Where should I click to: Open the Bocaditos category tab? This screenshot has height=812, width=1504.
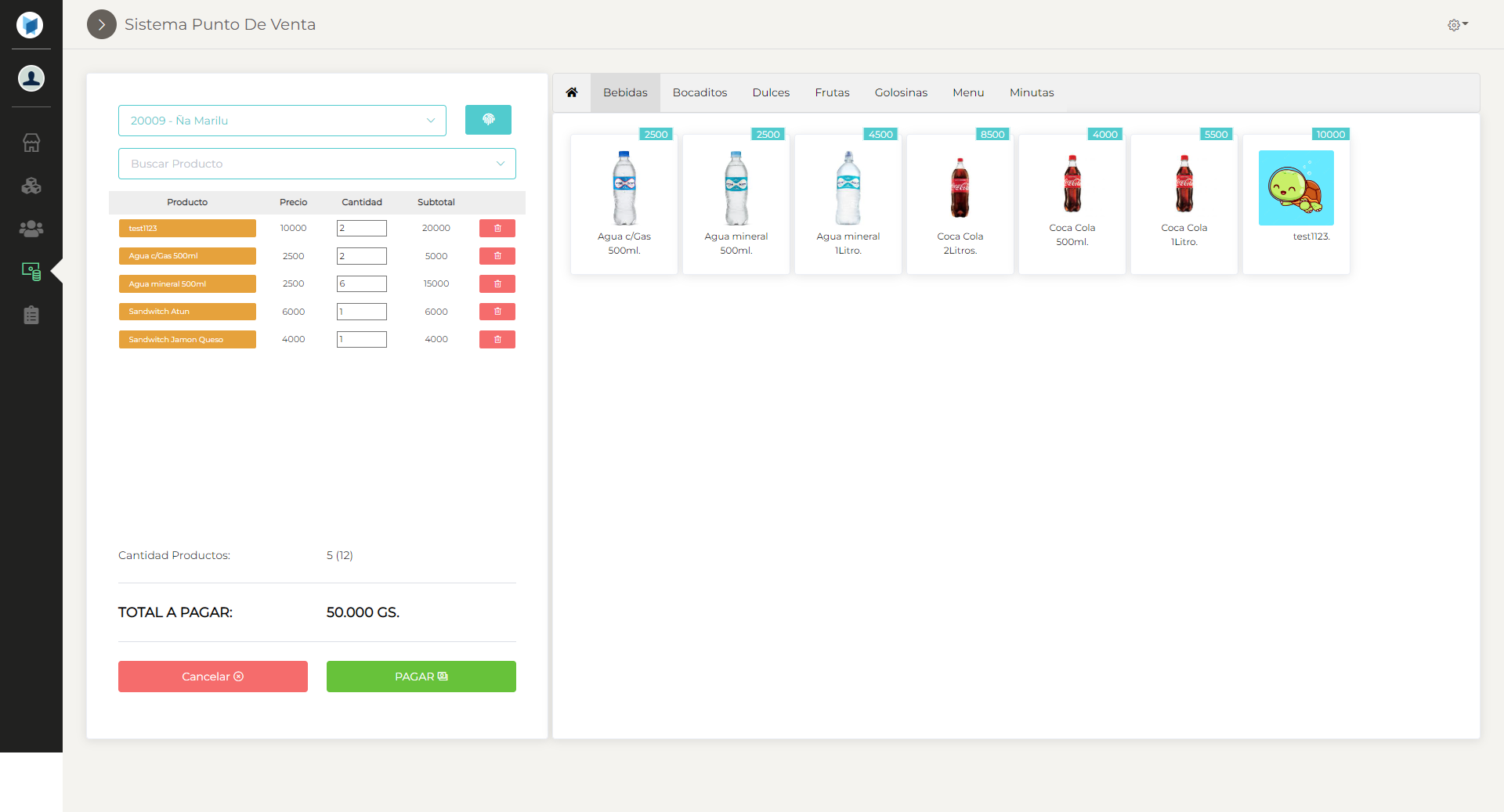[x=700, y=92]
